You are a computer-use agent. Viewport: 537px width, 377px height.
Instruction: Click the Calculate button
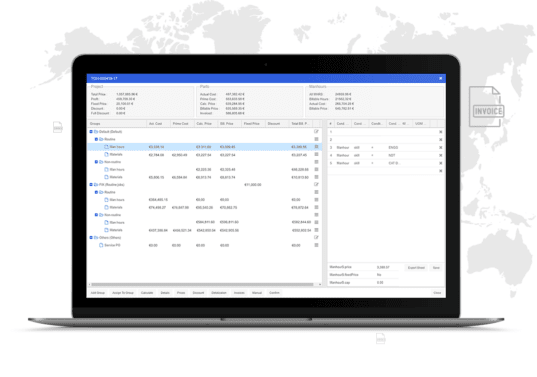pos(147,293)
